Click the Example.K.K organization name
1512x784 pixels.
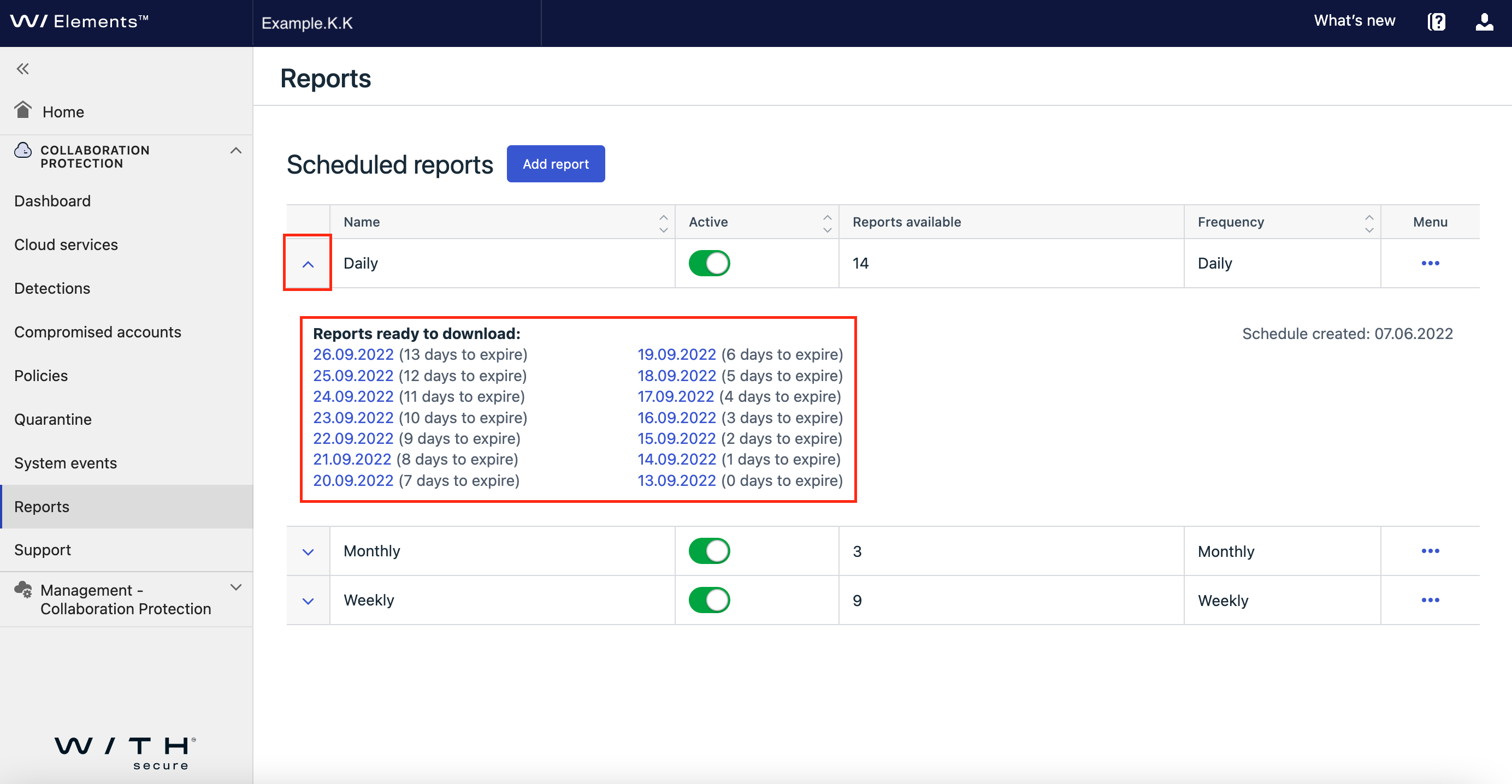307,23
